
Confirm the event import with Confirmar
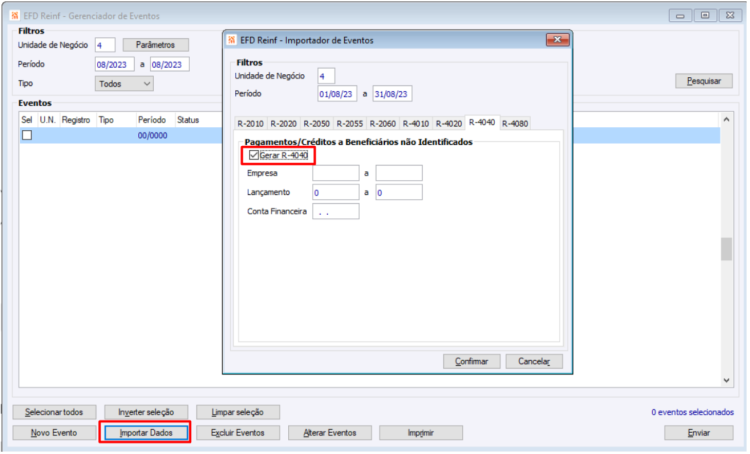click(472, 361)
